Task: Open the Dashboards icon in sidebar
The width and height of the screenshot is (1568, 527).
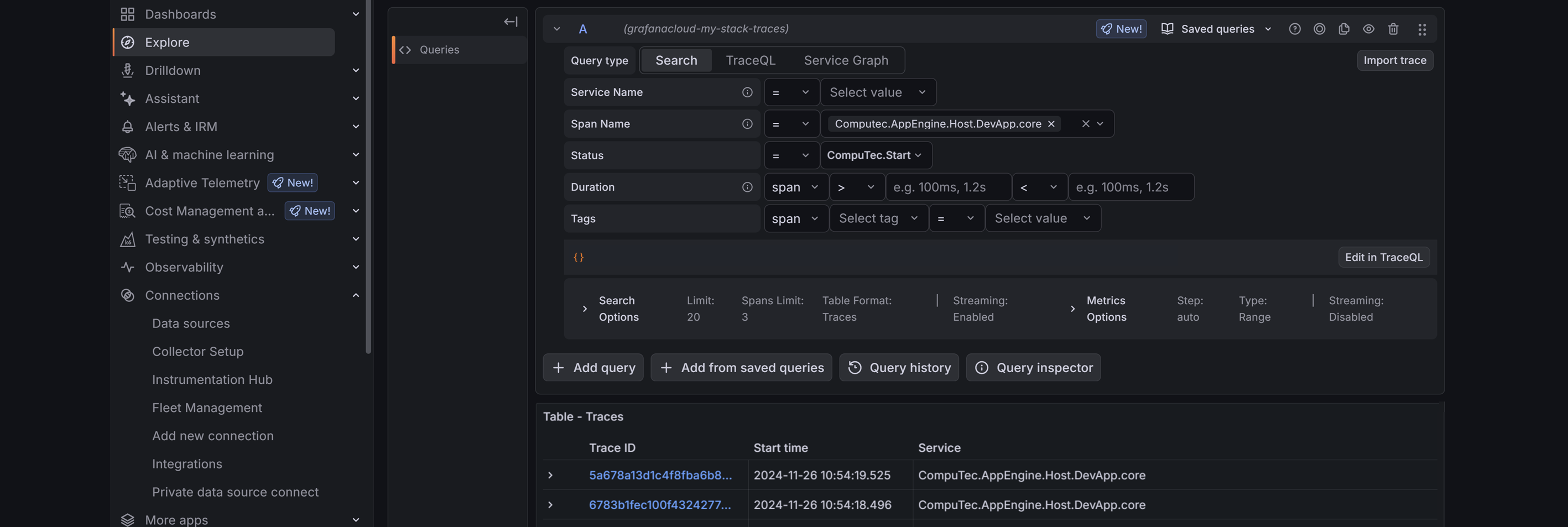Action: 127,14
